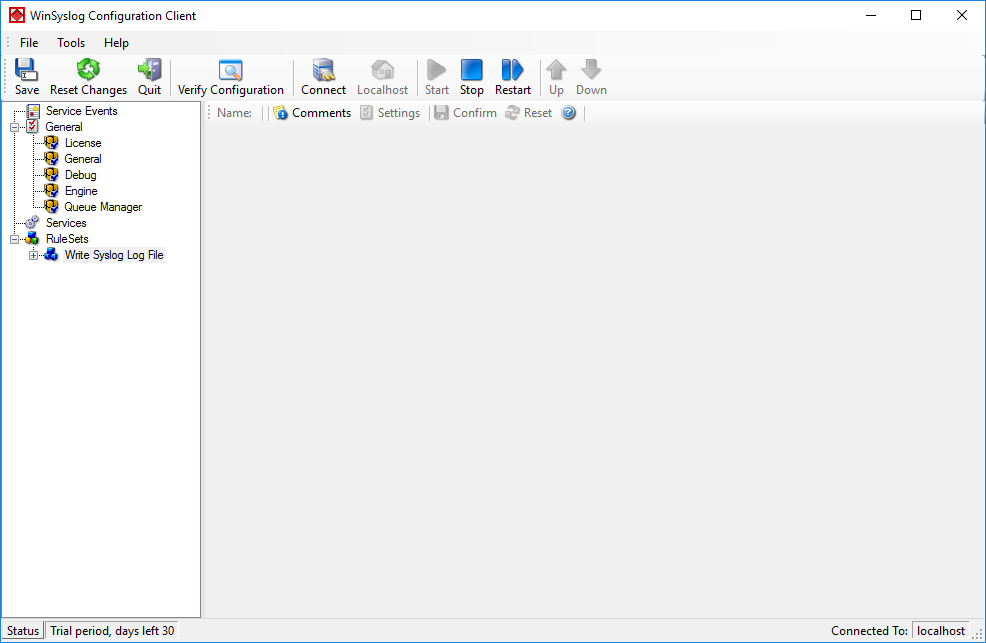Image resolution: width=986 pixels, height=643 pixels.
Task: Click the Service Events tree icon
Action: [x=33, y=111]
